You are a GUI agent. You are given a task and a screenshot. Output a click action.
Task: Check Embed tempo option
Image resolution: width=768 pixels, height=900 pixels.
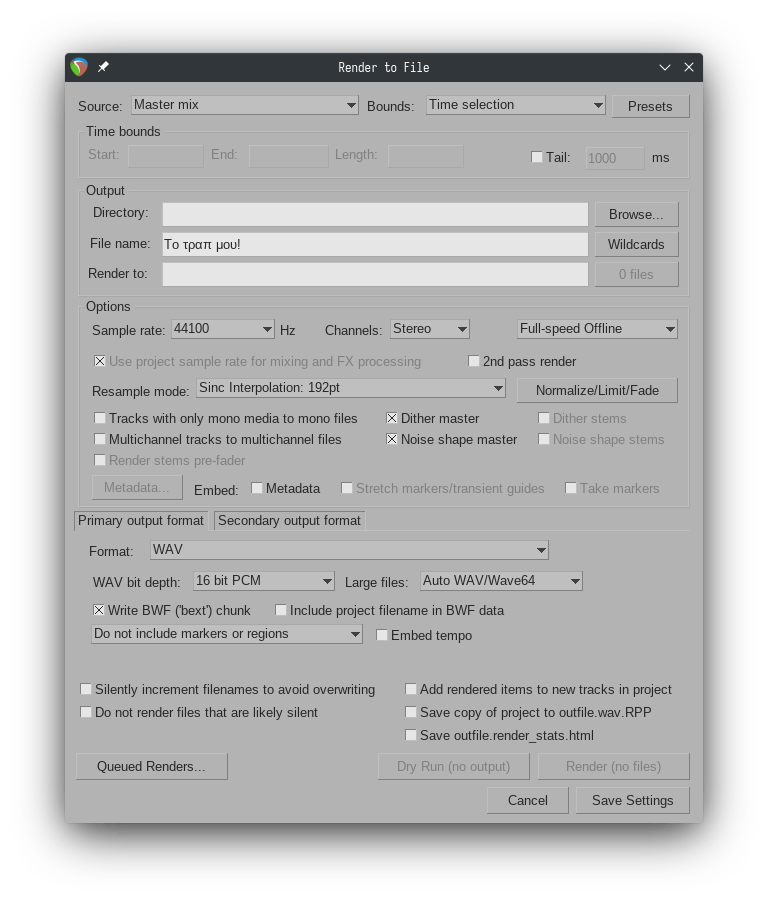[382, 635]
